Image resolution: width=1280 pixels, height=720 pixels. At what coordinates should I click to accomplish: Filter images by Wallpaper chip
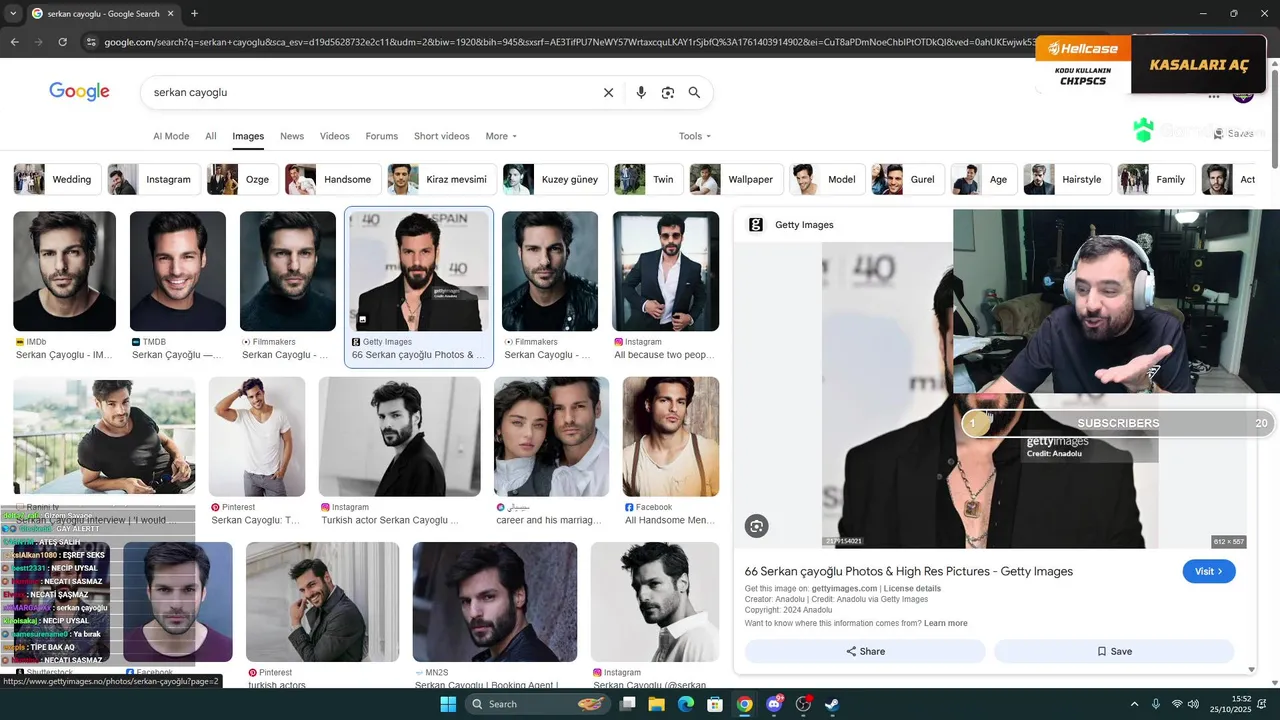(x=736, y=179)
